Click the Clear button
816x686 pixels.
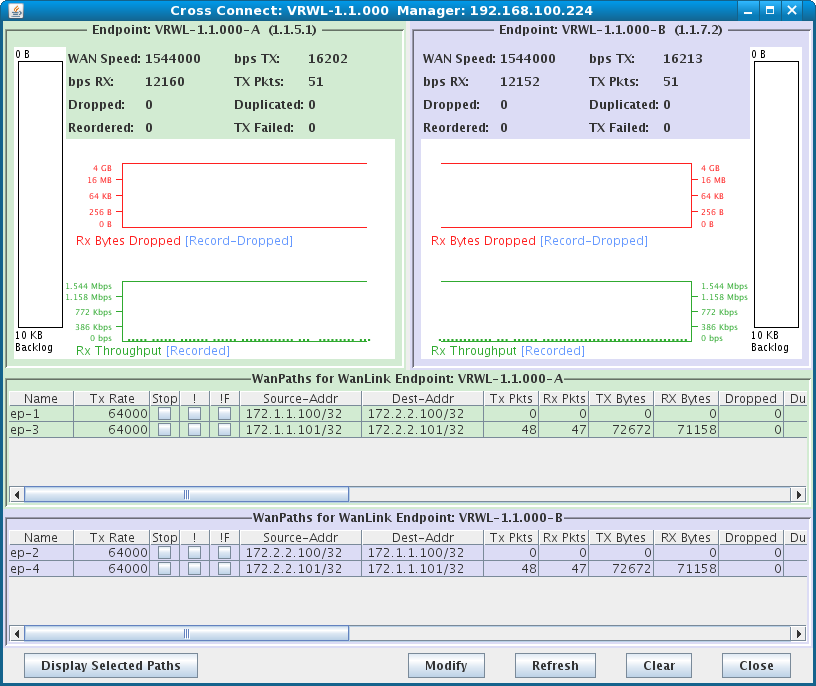[658, 666]
